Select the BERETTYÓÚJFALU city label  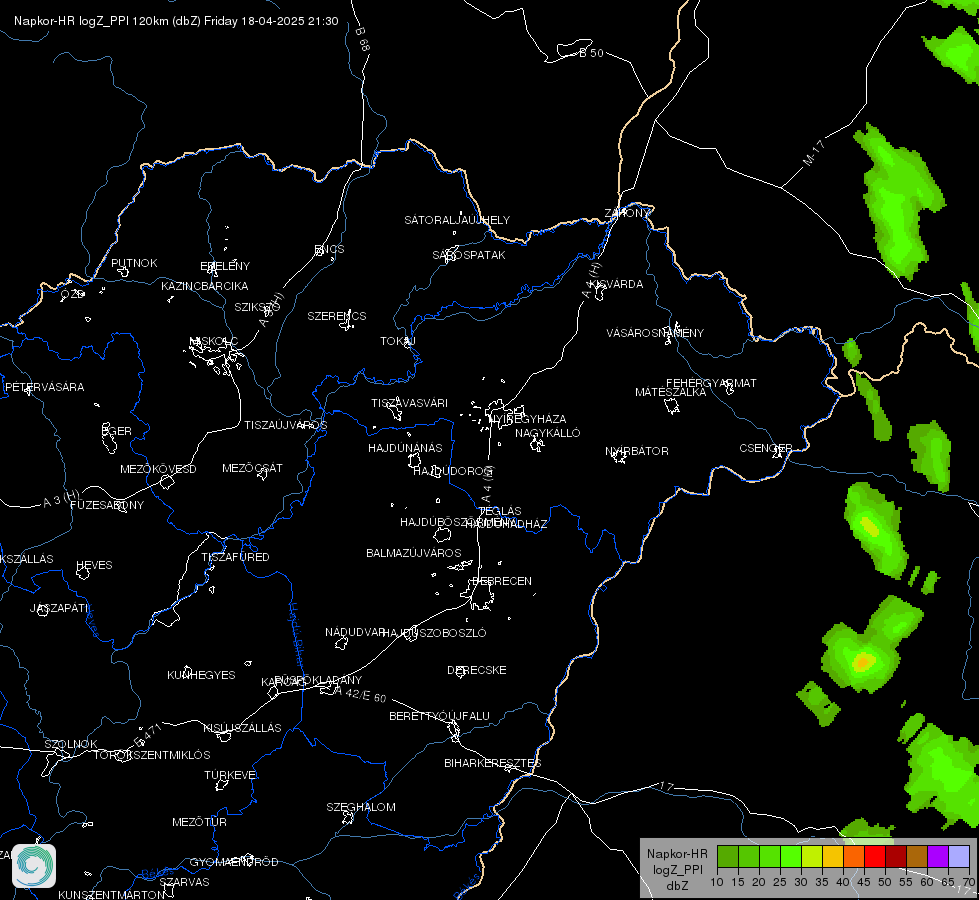(x=440, y=716)
